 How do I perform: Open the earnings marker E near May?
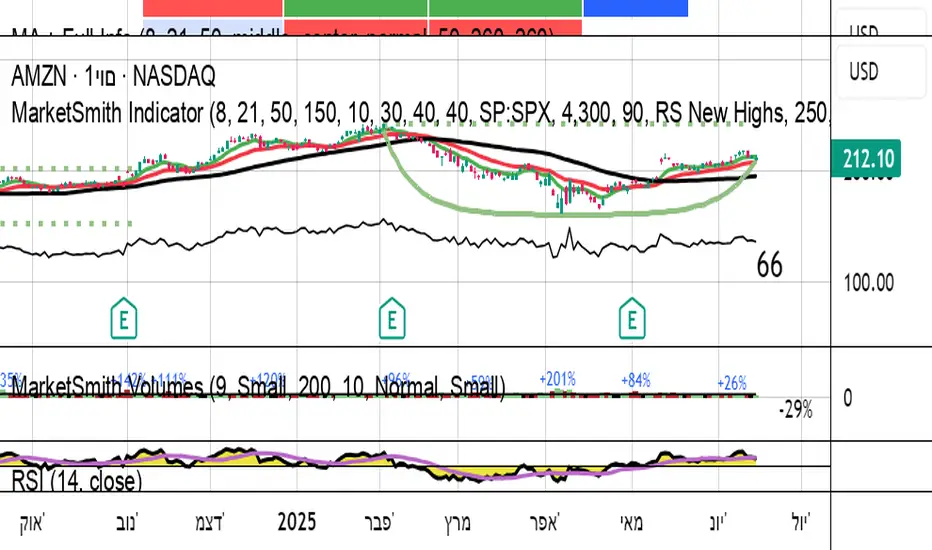(632, 319)
